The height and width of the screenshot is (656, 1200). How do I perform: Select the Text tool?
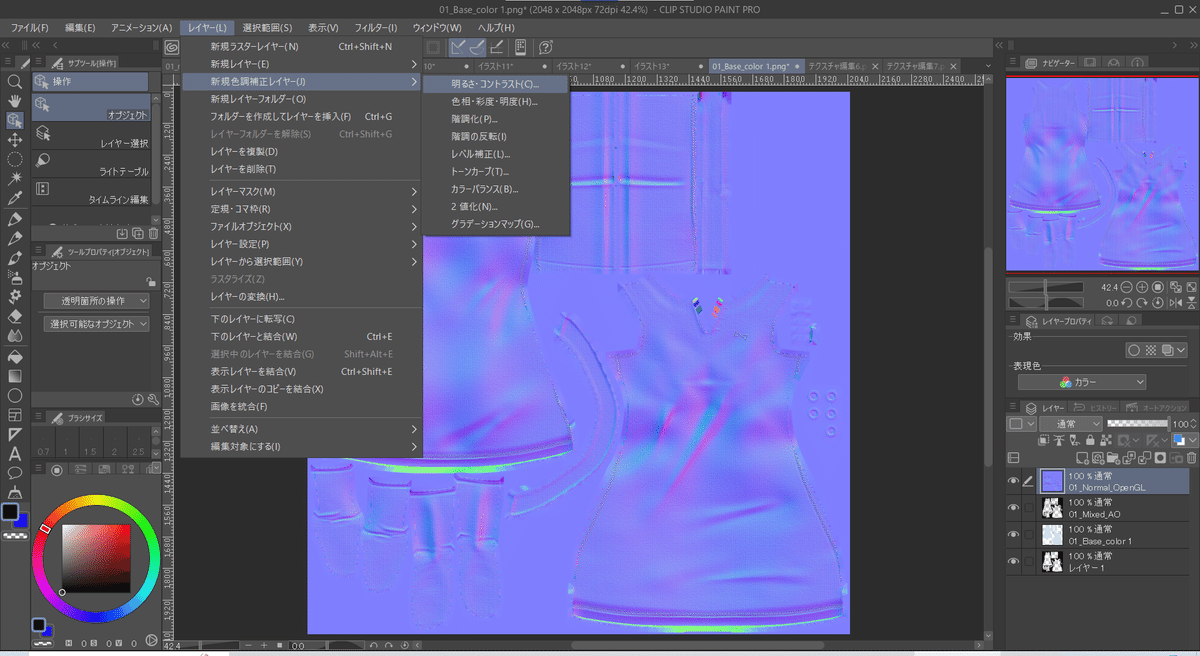click(x=15, y=454)
